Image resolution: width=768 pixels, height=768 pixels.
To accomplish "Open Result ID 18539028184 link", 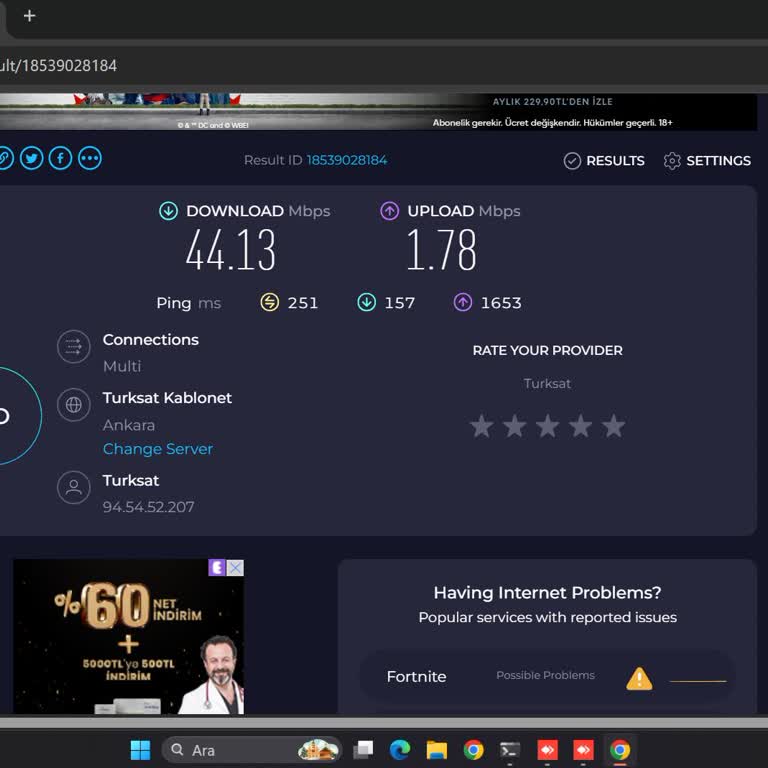I will (x=347, y=160).
